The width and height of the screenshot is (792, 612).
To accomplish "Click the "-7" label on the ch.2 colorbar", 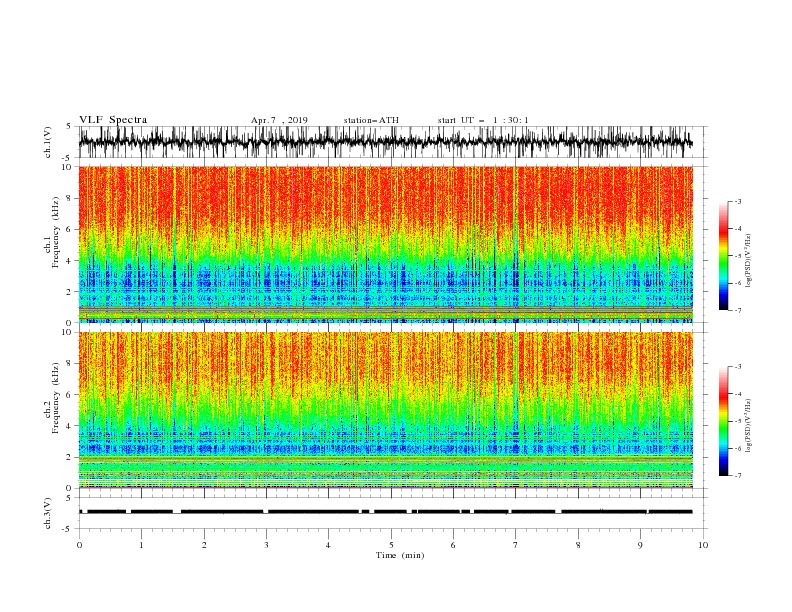I will (737, 475).
